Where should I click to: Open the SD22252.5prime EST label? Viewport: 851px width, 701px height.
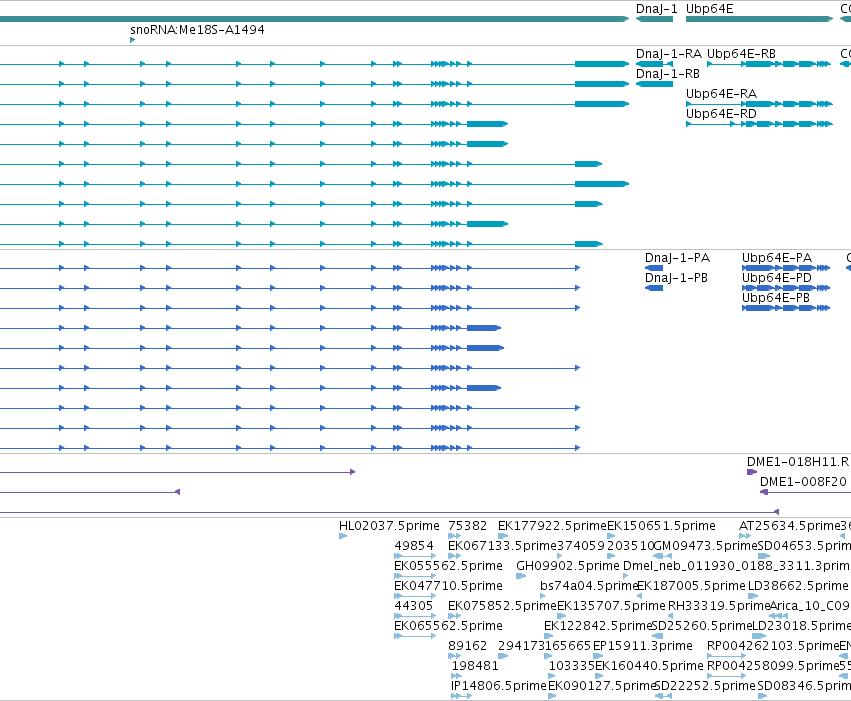coord(706,686)
